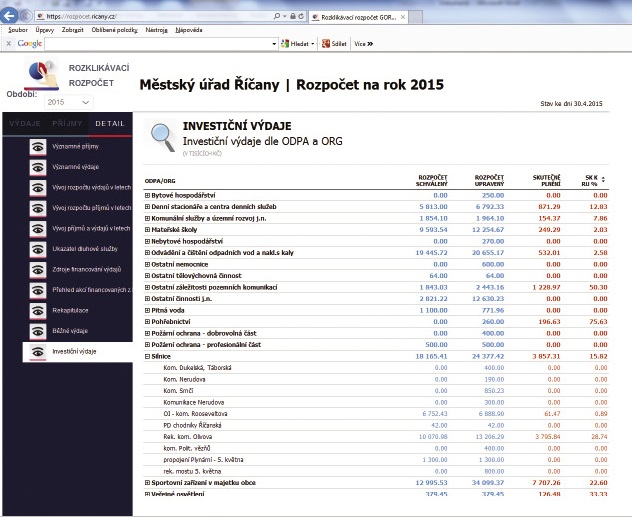Open the Zdroje financování výdajů link
Screen dimensions: 632x517
(87, 270)
